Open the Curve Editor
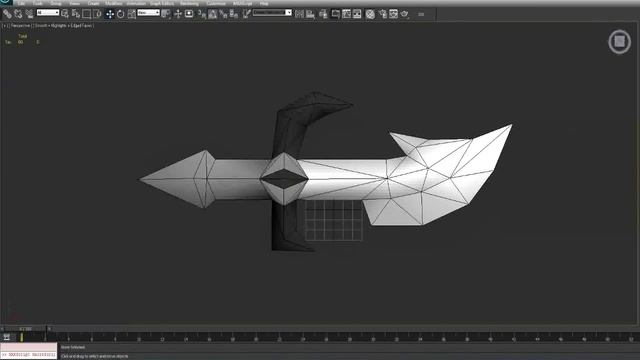 click(347, 14)
